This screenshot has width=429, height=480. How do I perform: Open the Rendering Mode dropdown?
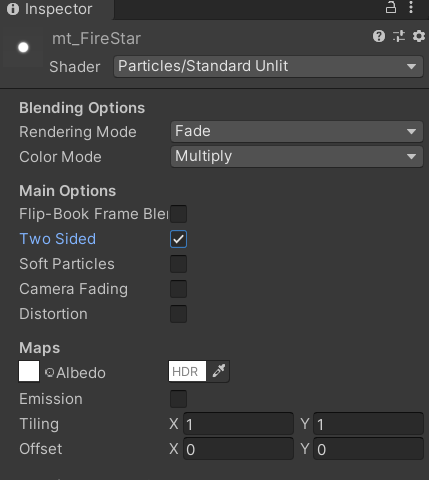297,132
